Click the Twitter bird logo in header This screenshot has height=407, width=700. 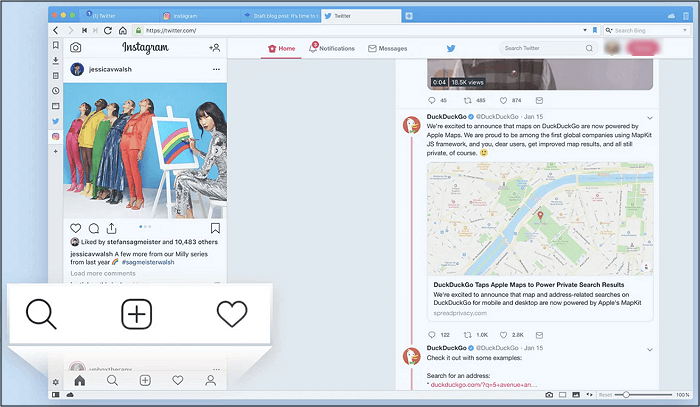(x=451, y=48)
